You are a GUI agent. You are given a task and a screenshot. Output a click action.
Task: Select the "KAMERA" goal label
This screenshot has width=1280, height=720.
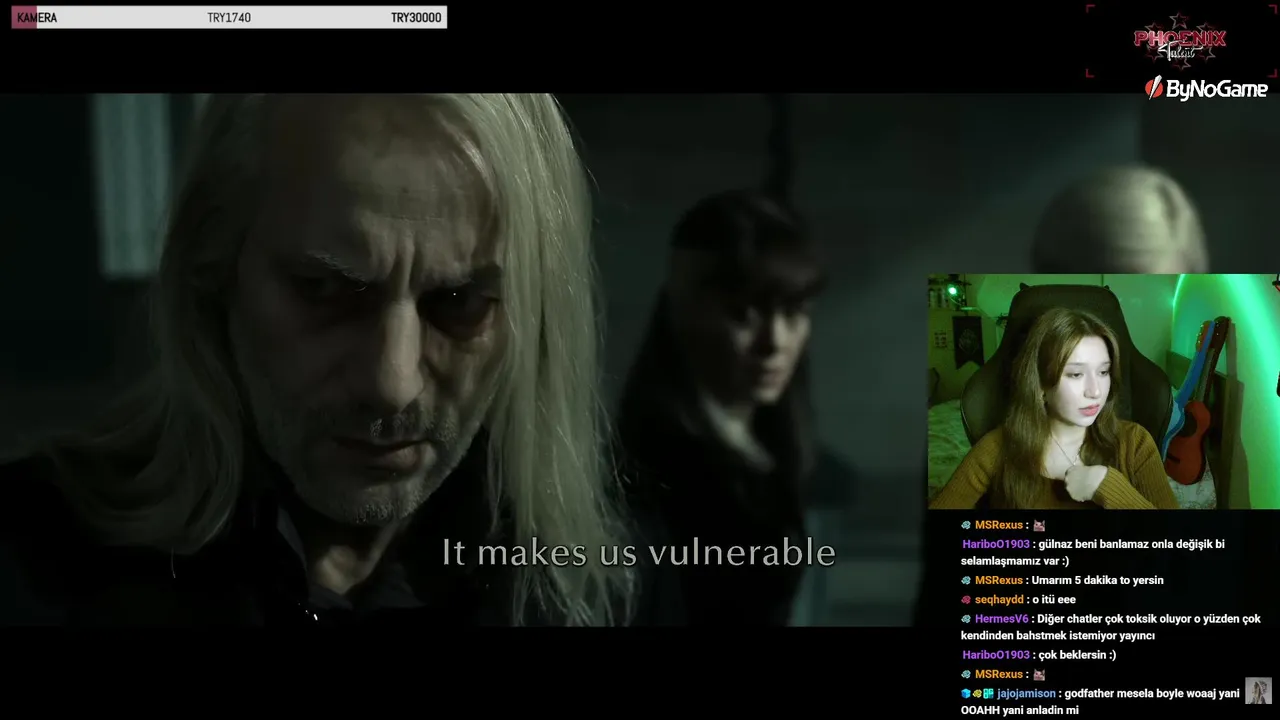point(37,18)
